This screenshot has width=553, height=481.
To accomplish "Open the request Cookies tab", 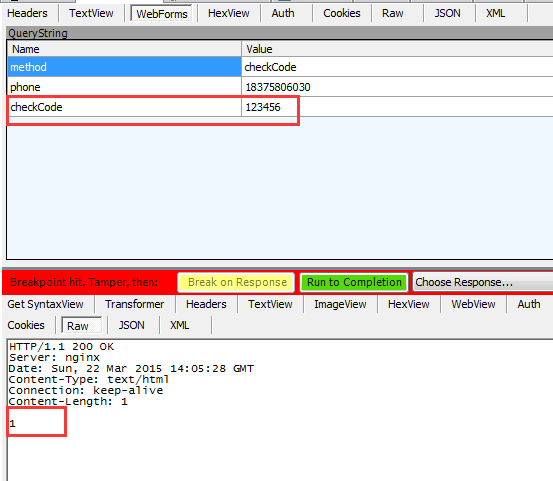I will (x=342, y=13).
